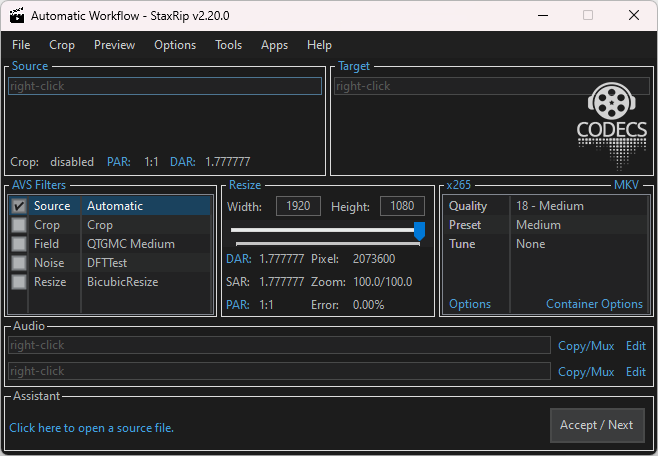Enable the Crop filter checkbox

click(x=19, y=225)
